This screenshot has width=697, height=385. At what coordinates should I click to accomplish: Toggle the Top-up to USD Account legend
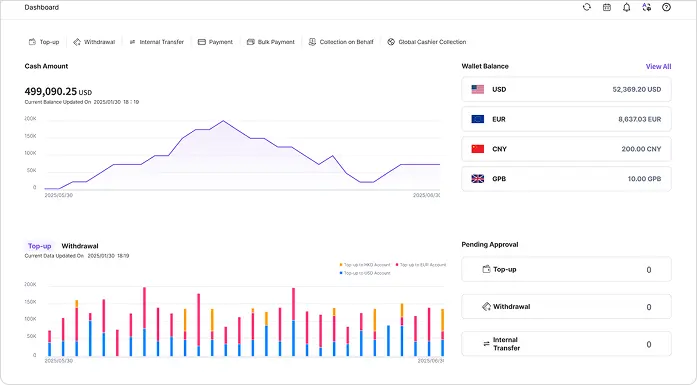365,273
